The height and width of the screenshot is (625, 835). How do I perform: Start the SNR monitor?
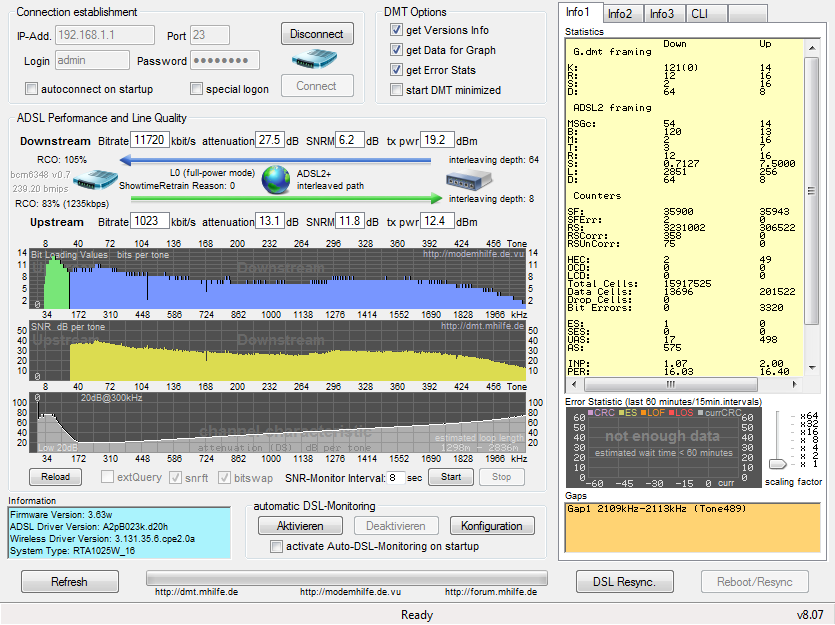451,476
